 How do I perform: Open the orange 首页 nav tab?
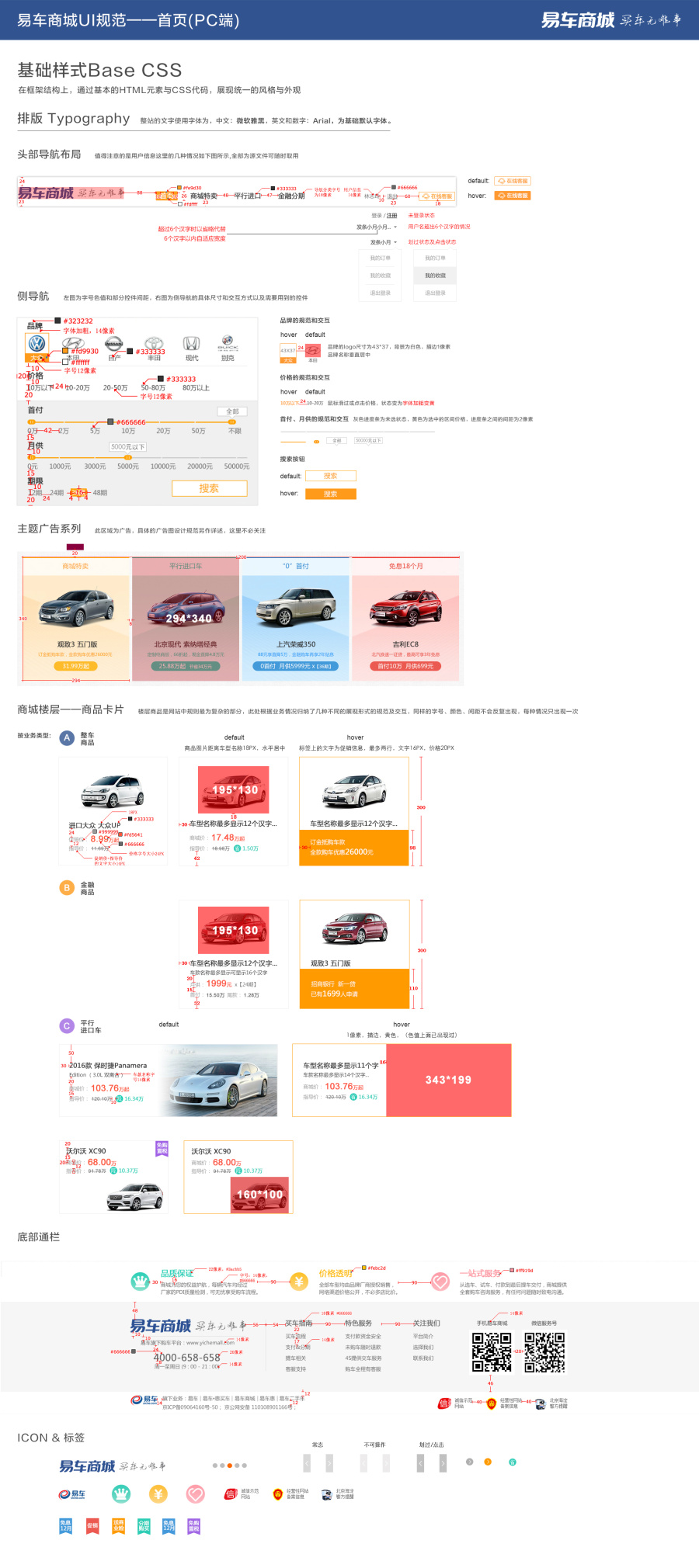tap(166, 196)
